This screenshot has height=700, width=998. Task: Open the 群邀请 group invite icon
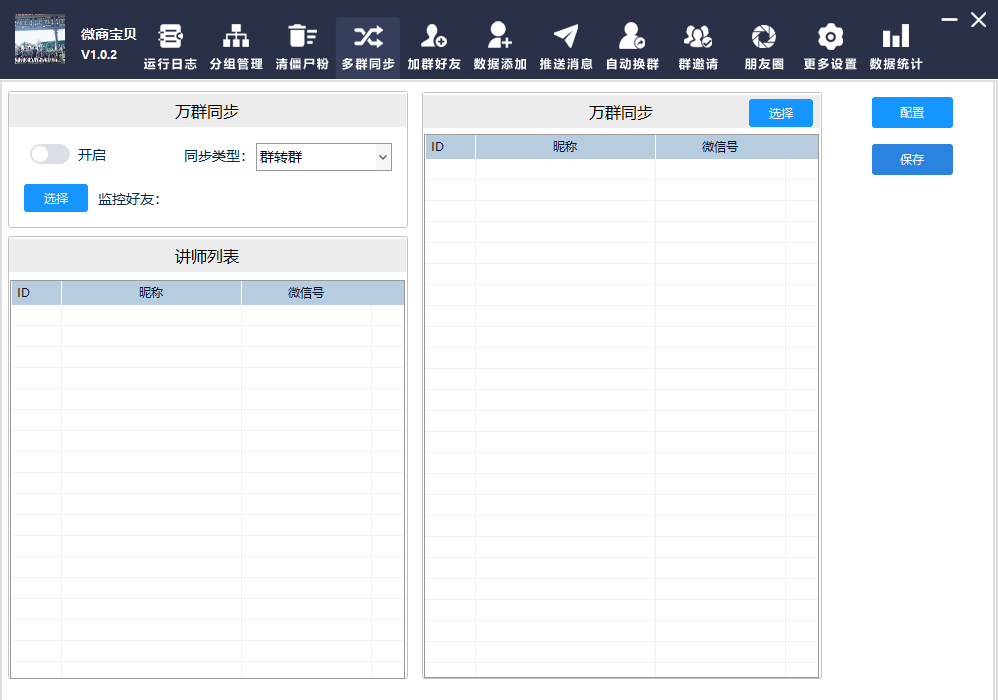tap(697, 37)
